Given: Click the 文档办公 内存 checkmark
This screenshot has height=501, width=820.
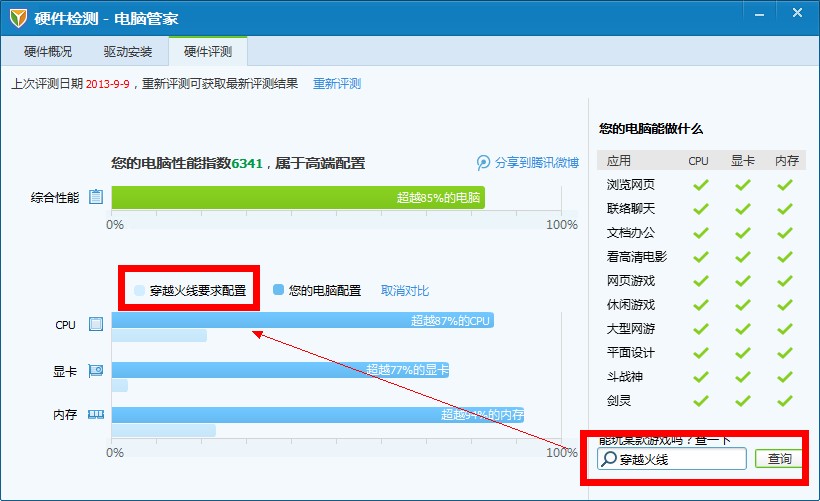Looking at the screenshot, I should pos(784,233).
